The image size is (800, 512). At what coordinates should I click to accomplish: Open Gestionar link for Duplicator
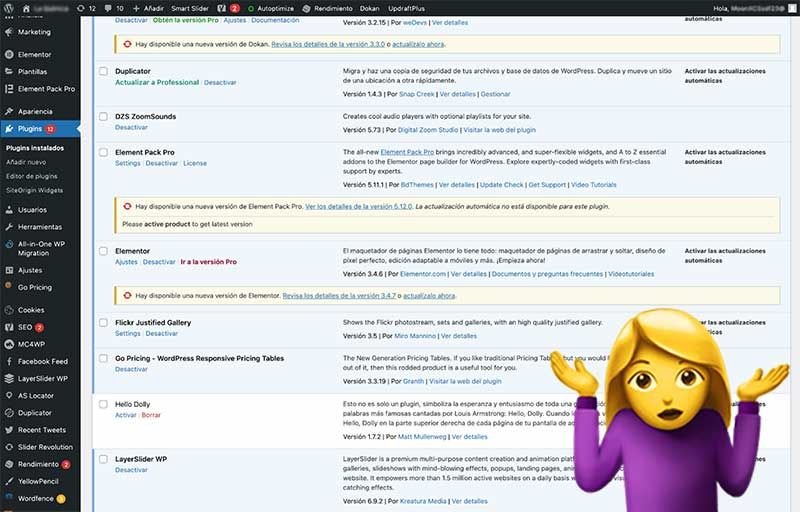pos(495,94)
